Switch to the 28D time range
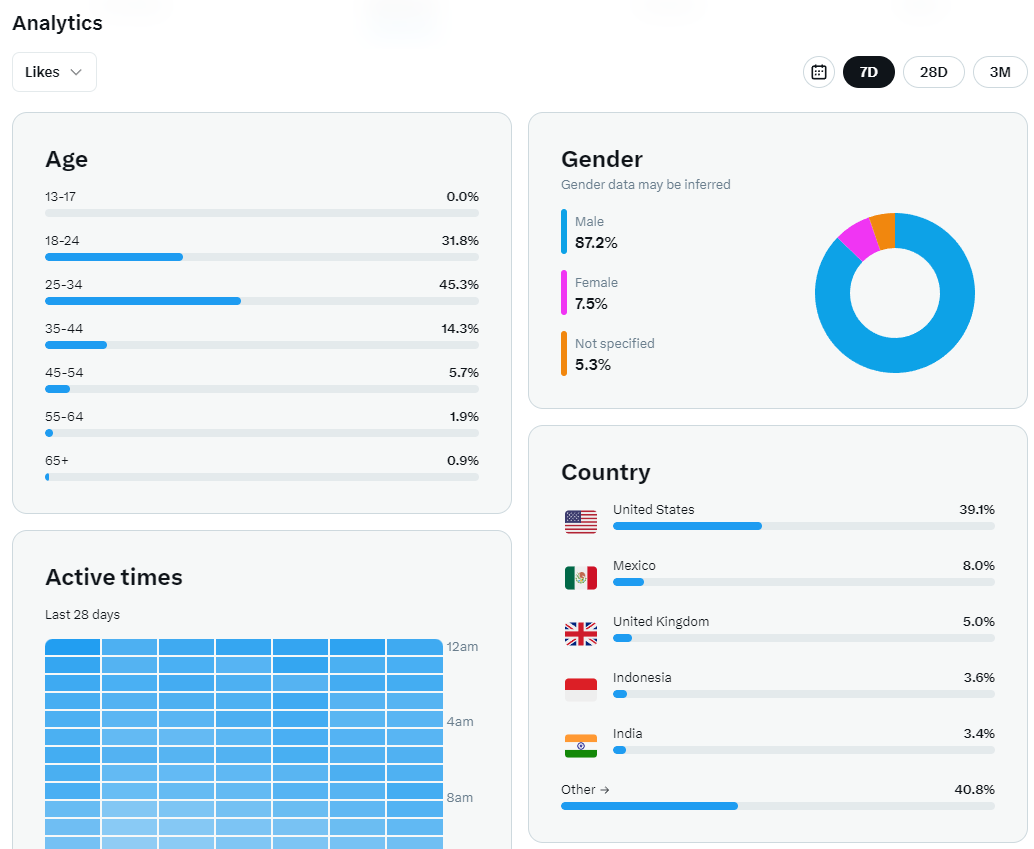This screenshot has height=849, width=1034. click(933, 72)
